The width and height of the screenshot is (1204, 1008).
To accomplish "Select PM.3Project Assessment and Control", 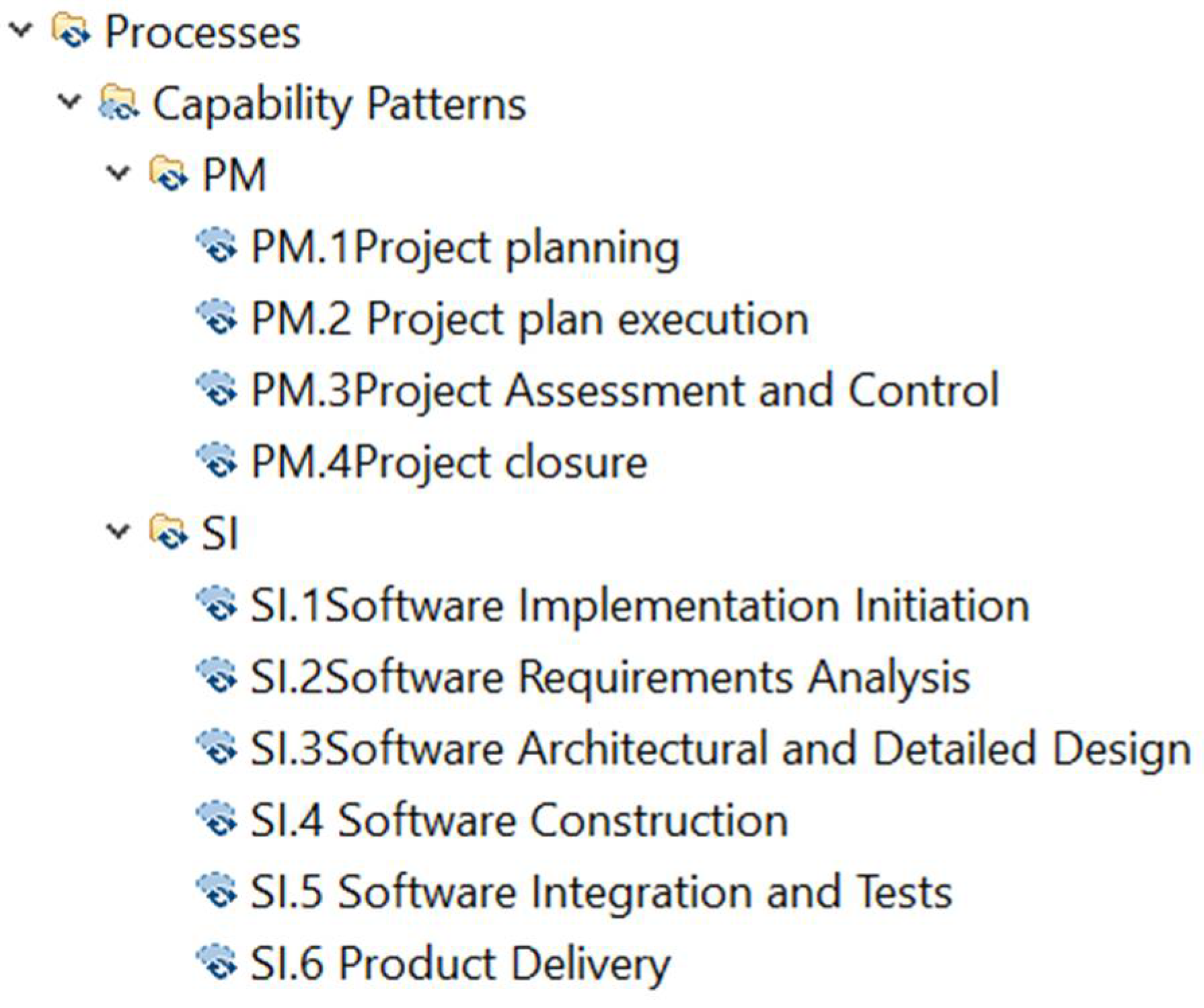I will pos(624,391).
